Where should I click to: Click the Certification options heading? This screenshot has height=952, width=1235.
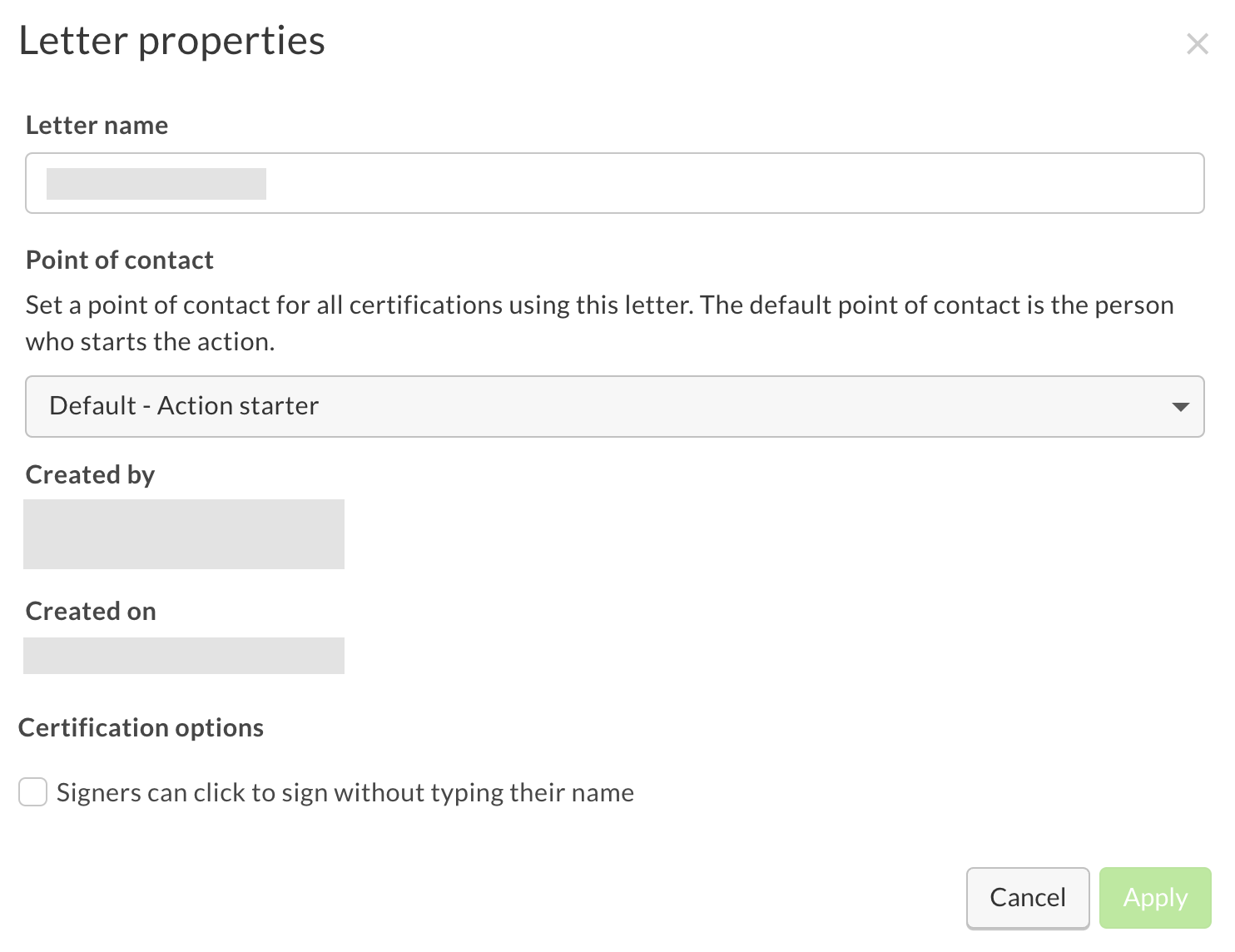141,727
